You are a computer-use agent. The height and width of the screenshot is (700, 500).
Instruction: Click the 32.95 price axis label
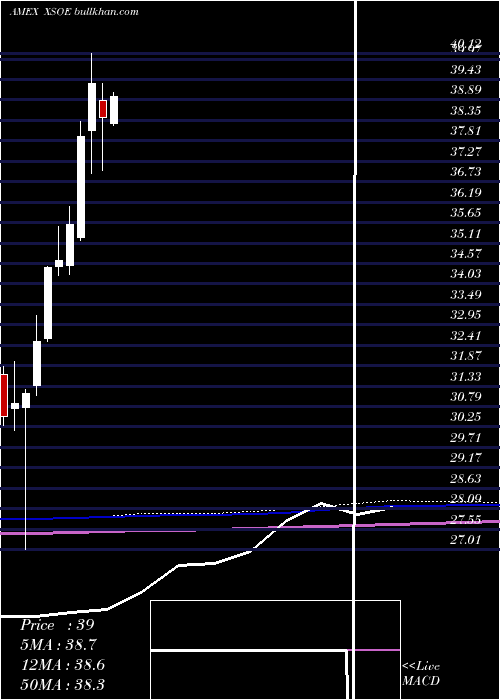pos(466,315)
